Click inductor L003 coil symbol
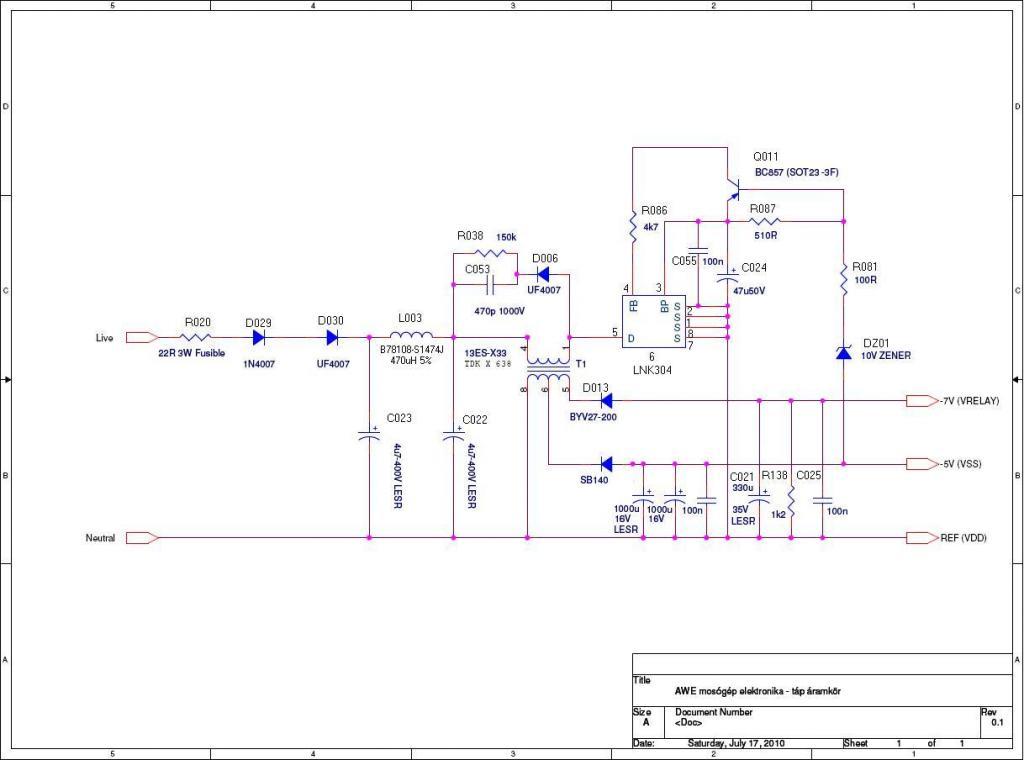The image size is (1024, 760). pyautogui.click(x=411, y=335)
